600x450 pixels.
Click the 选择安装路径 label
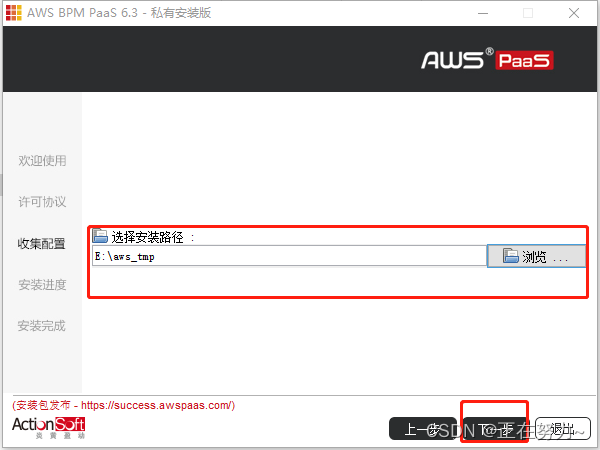147,237
